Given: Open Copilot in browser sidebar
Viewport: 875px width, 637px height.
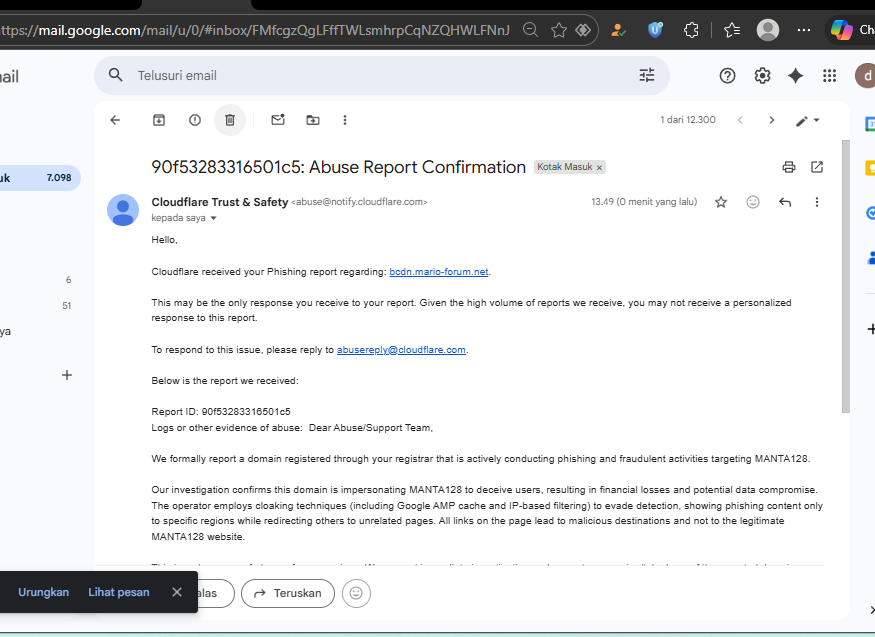Looking at the screenshot, I should [x=852, y=30].
